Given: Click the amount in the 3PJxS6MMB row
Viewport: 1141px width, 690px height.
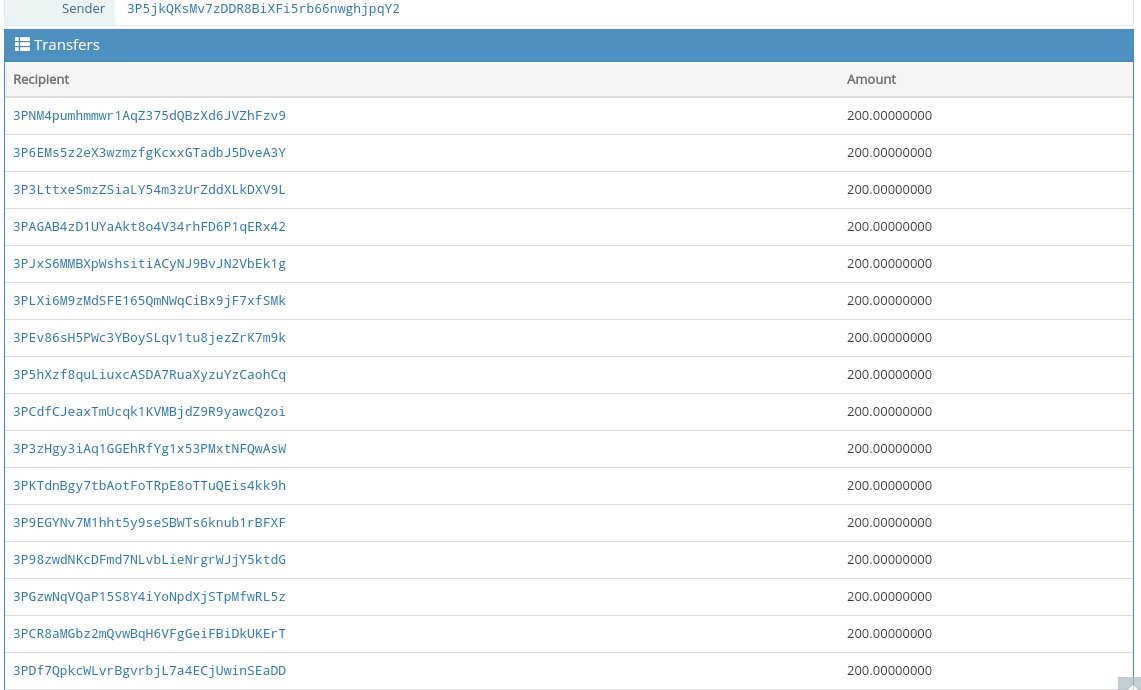Looking at the screenshot, I should [x=889, y=263].
